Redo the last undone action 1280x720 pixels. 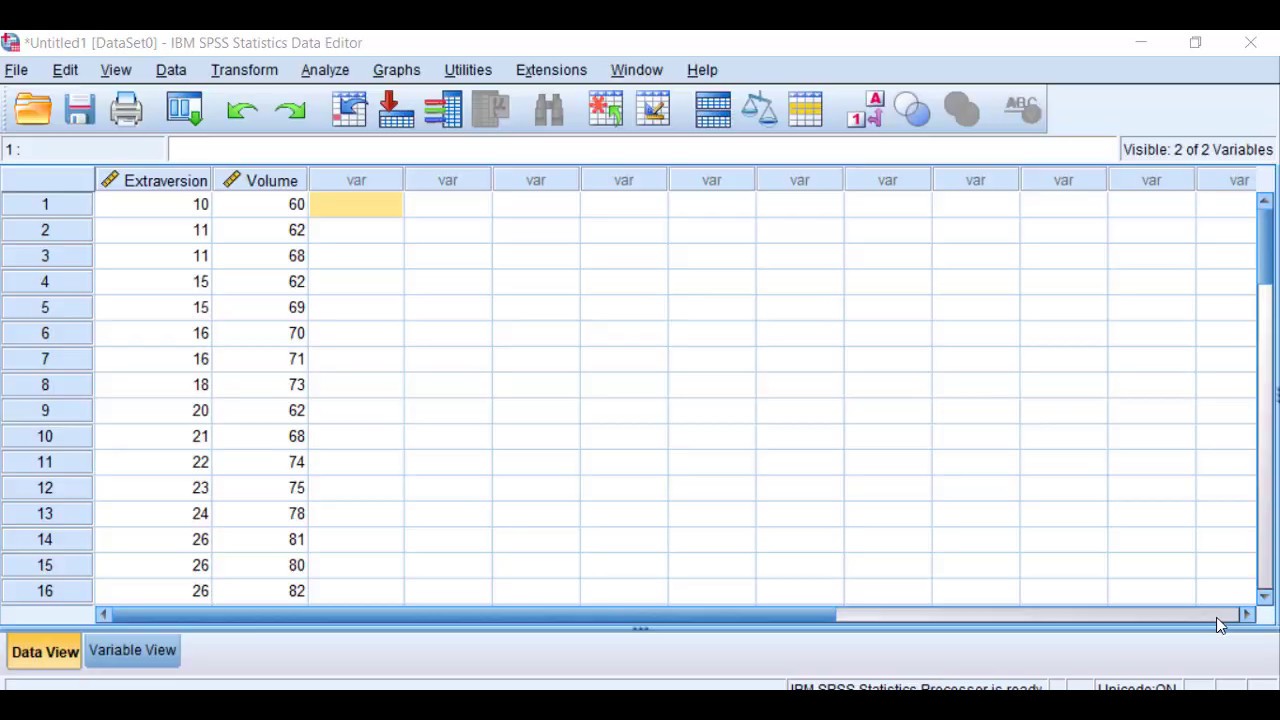tap(290, 110)
